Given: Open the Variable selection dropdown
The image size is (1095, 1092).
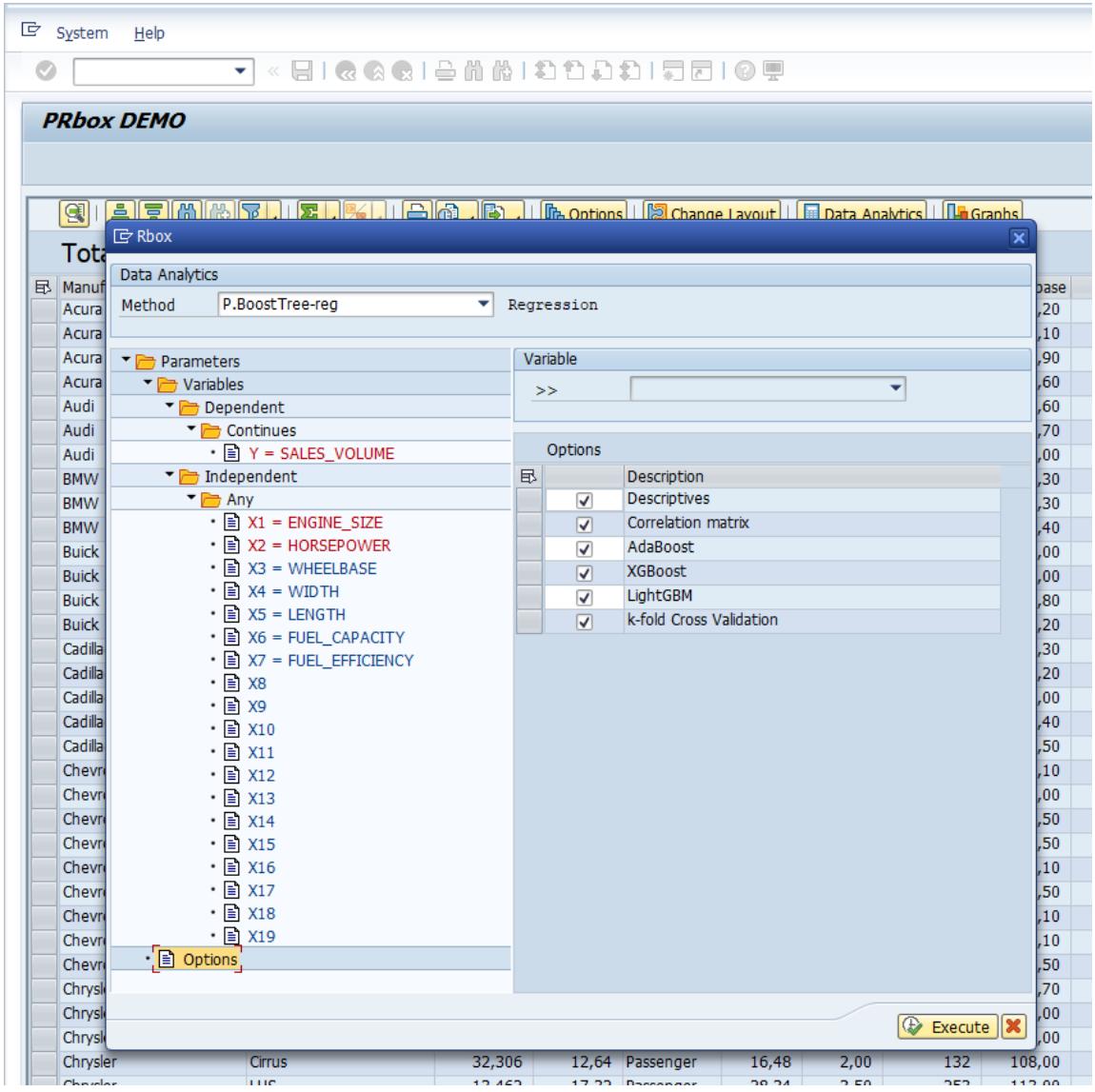Looking at the screenshot, I should point(894,388).
